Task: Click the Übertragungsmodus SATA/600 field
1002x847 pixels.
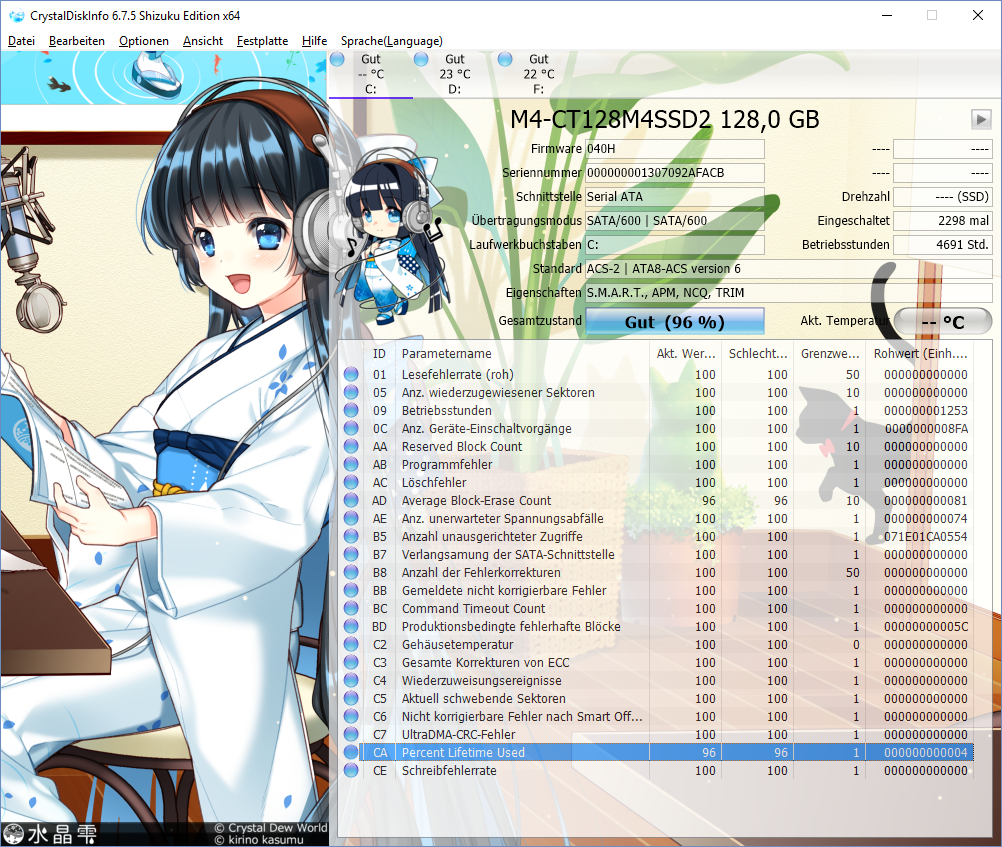Action: (675, 221)
